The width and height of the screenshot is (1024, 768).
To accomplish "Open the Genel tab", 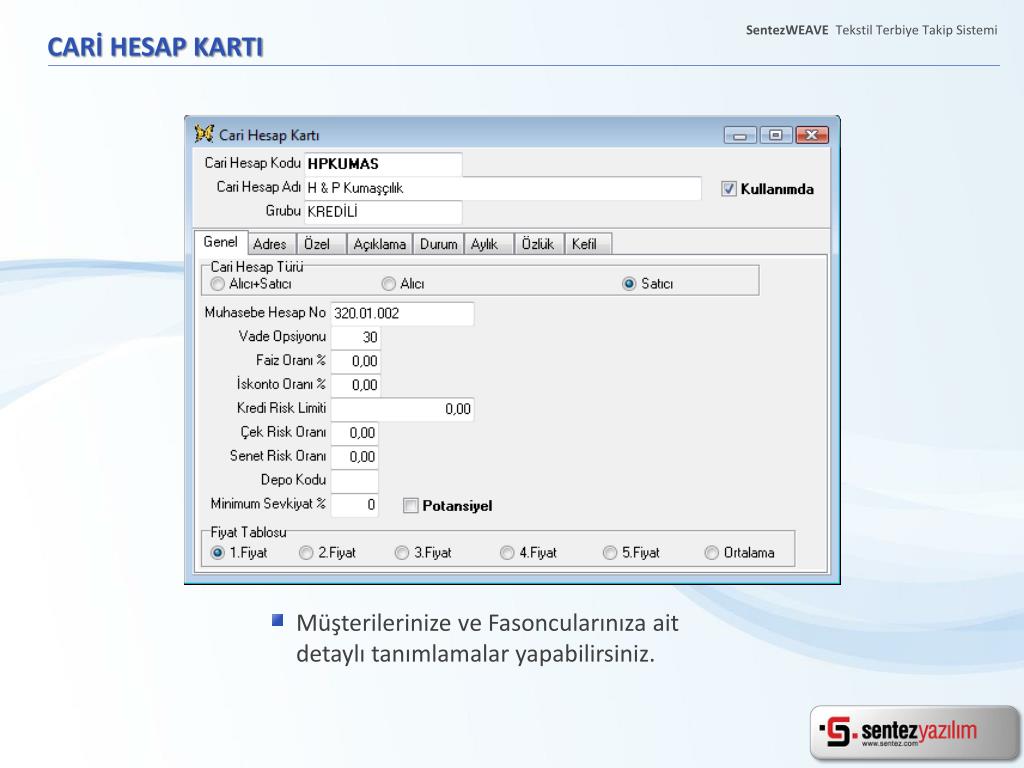I will tap(221, 242).
